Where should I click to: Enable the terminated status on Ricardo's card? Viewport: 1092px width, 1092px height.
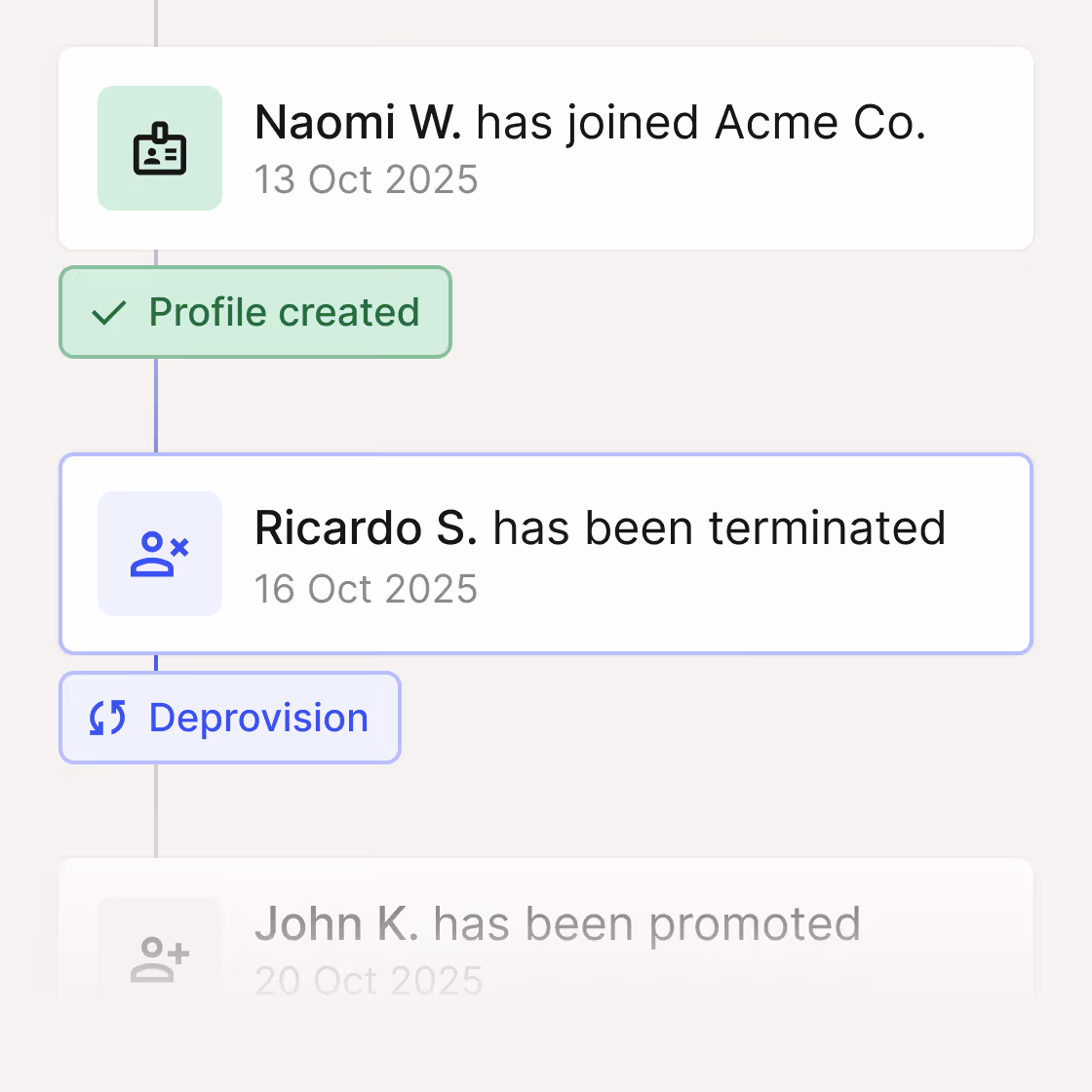[546, 554]
